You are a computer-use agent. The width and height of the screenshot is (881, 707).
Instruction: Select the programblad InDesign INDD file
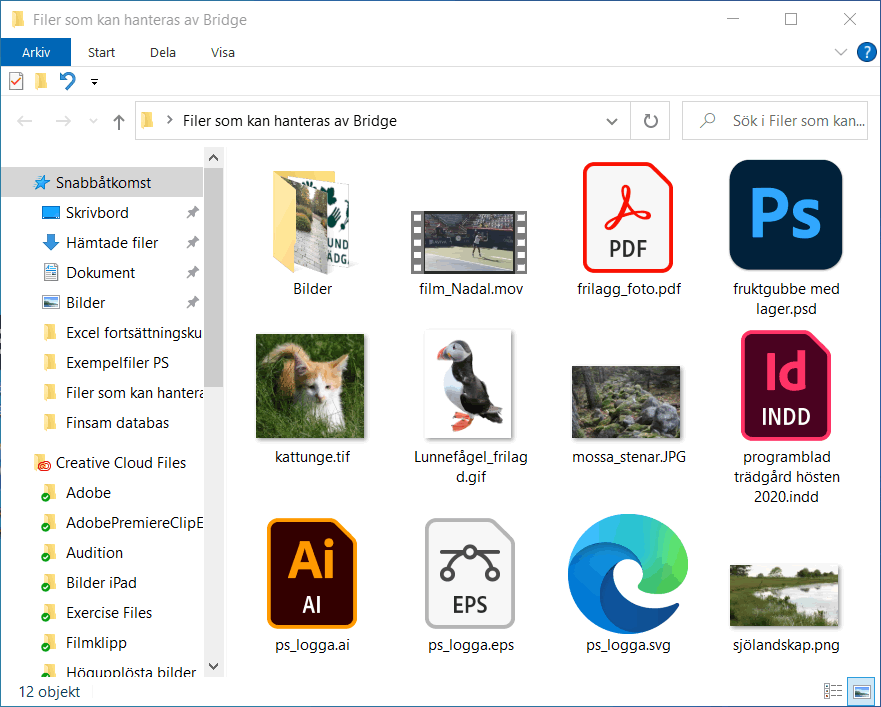(x=785, y=386)
